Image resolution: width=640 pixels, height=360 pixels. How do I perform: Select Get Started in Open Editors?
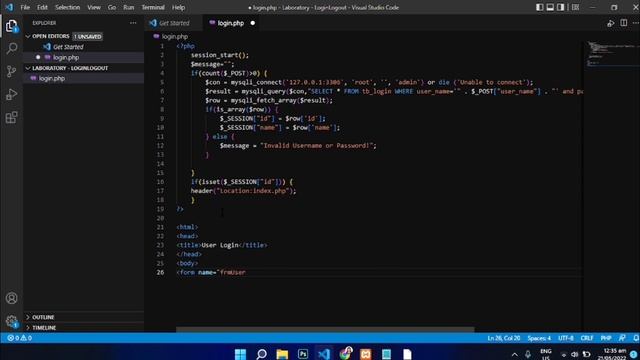84,47
